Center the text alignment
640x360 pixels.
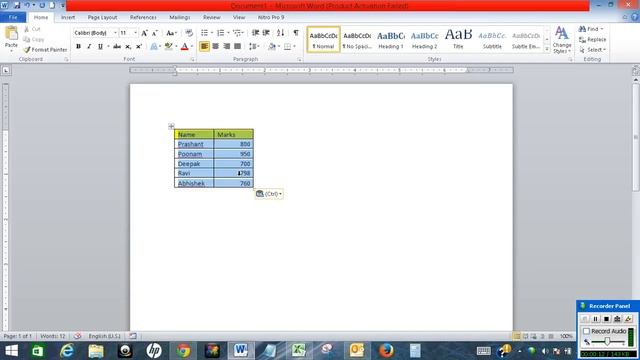tap(216, 47)
